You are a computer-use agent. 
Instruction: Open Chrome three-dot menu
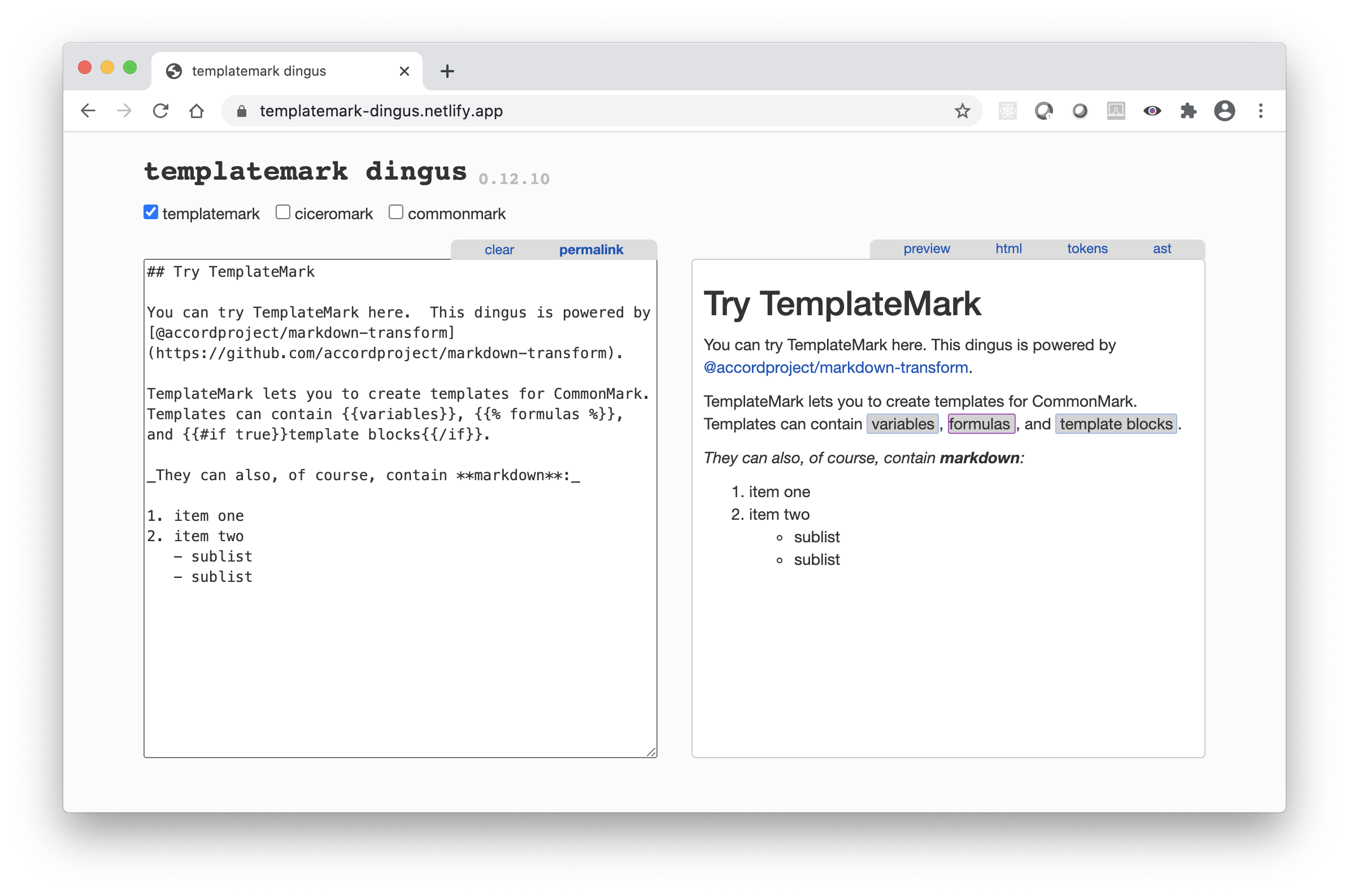pos(1260,111)
